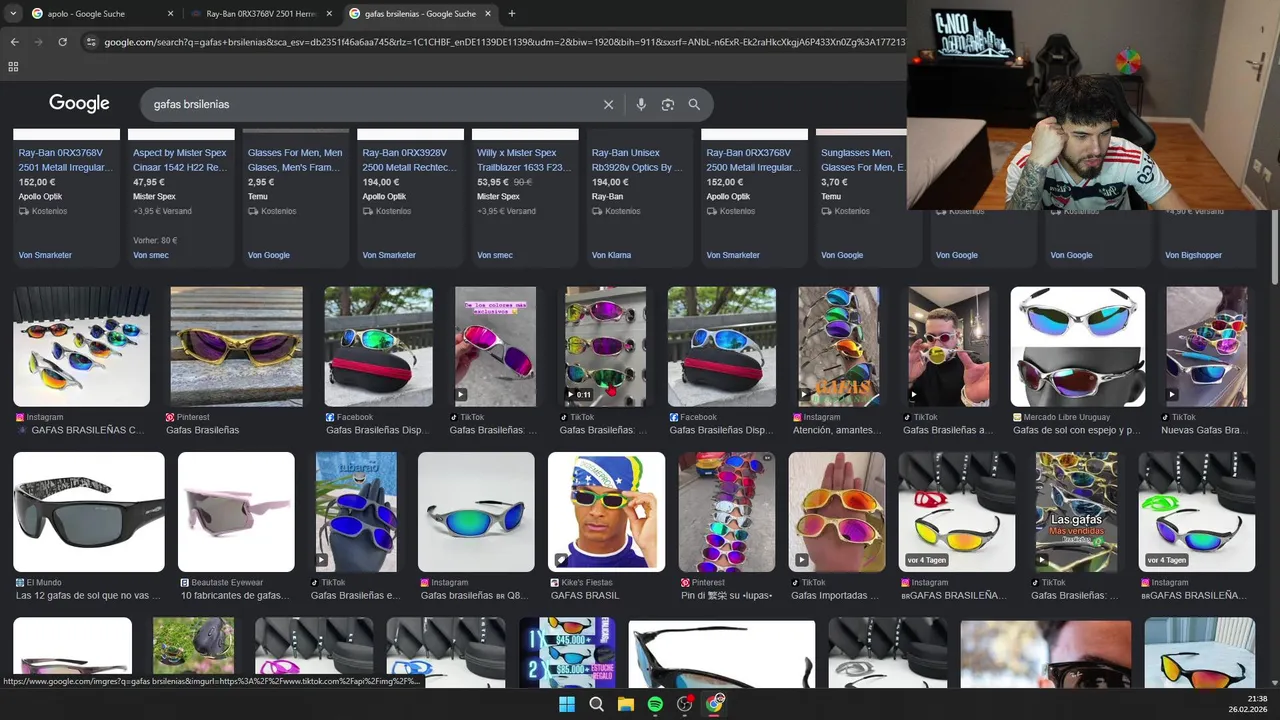
Task: Open the Windows Start menu
Action: (x=567, y=704)
